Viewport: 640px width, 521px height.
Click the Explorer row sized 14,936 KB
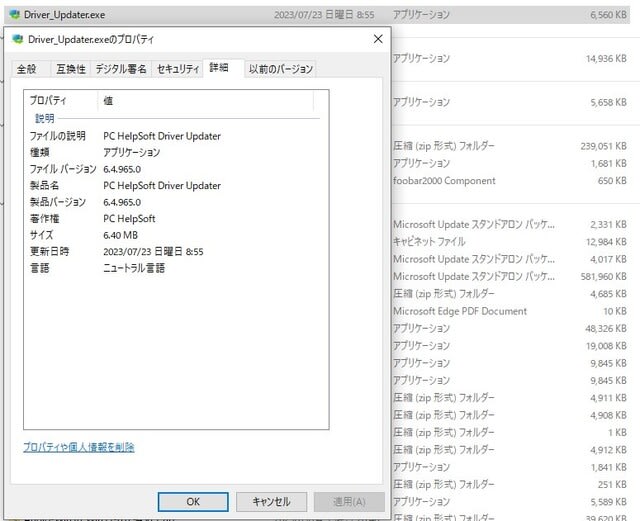(x=510, y=58)
